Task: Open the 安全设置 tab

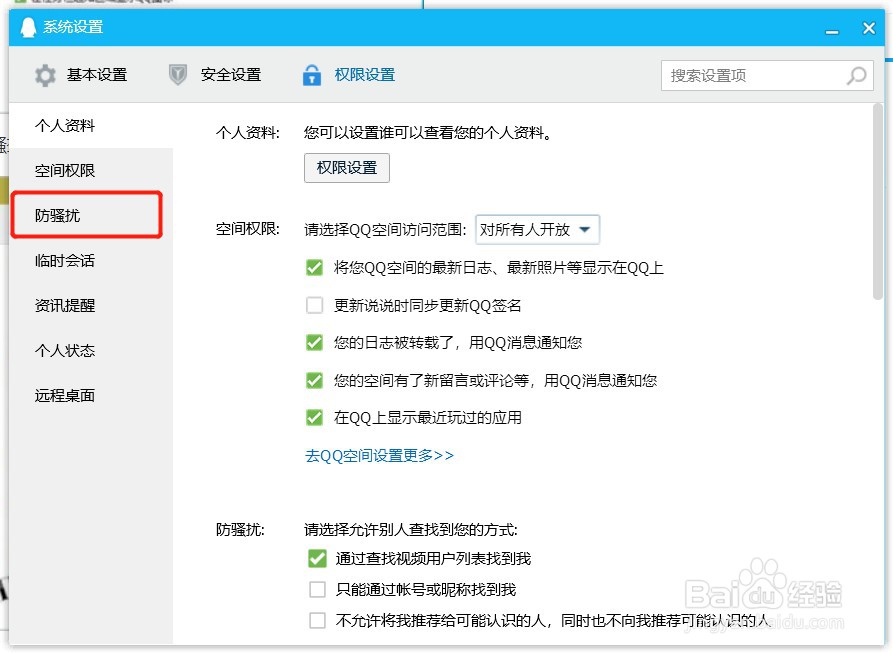Action: [x=215, y=75]
